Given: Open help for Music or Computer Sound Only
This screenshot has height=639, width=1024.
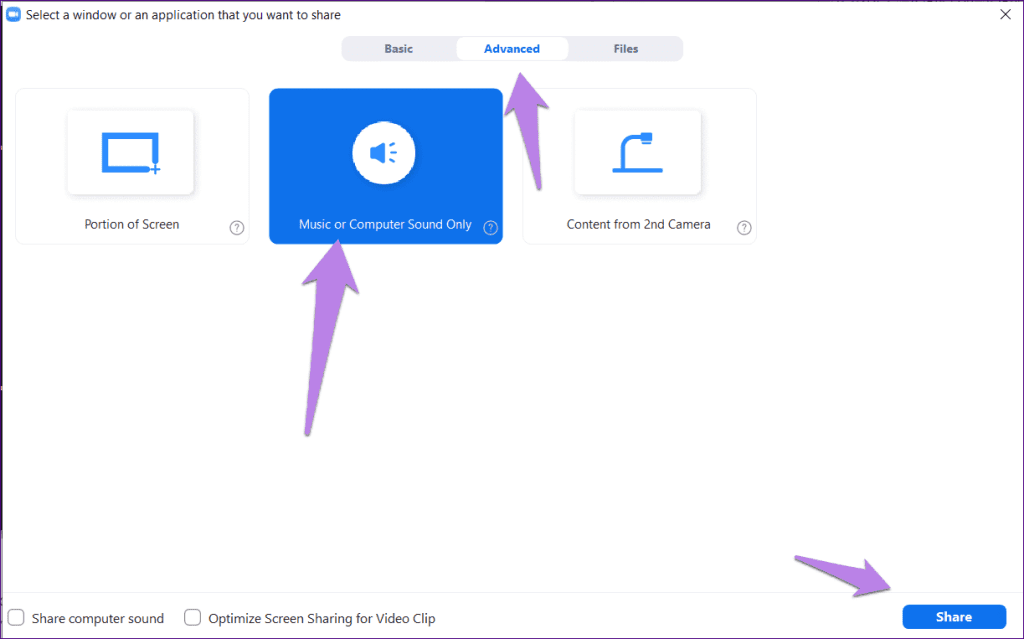Looking at the screenshot, I should pyautogui.click(x=490, y=227).
